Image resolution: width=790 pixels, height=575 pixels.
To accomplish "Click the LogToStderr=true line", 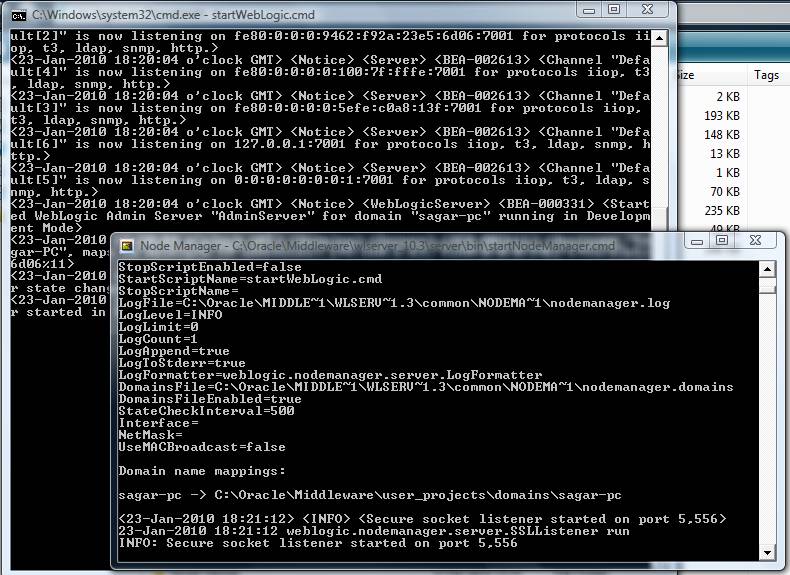I will tap(181, 363).
